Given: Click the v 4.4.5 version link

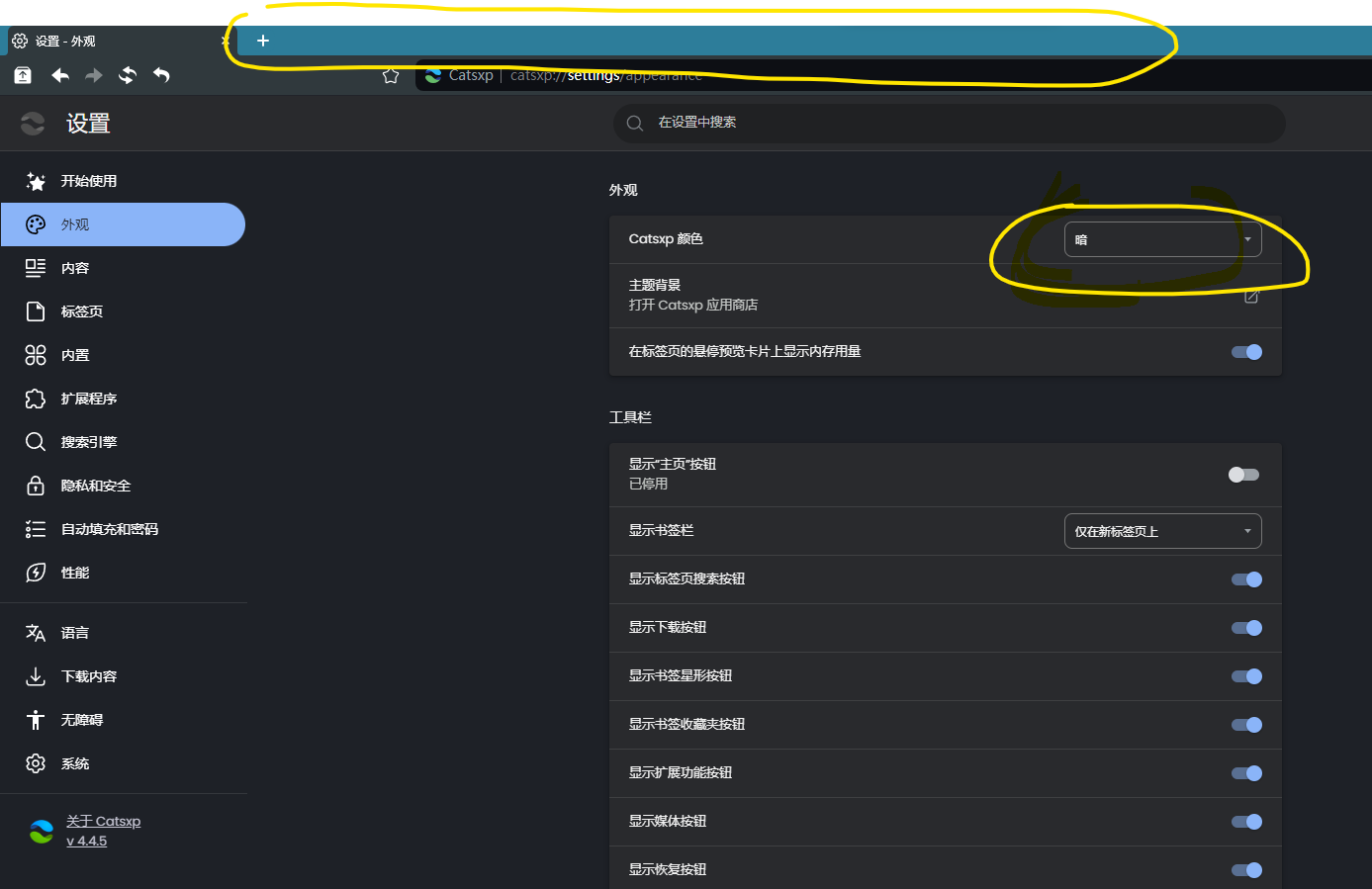Looking at the screenshot, I should pos(86,841).
